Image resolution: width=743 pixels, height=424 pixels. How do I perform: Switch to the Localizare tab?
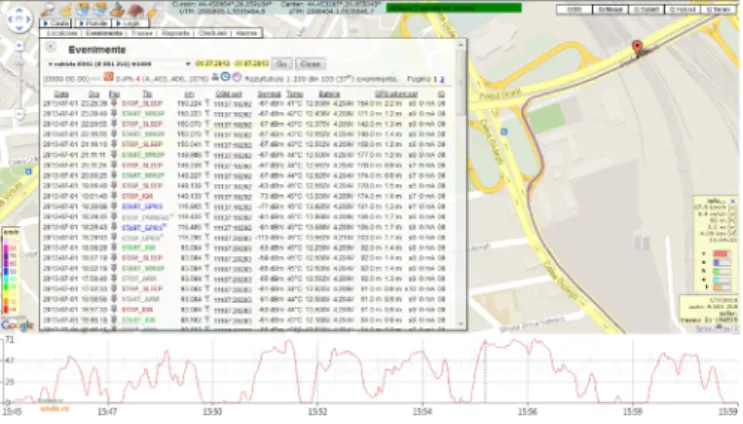pos(62,33)
